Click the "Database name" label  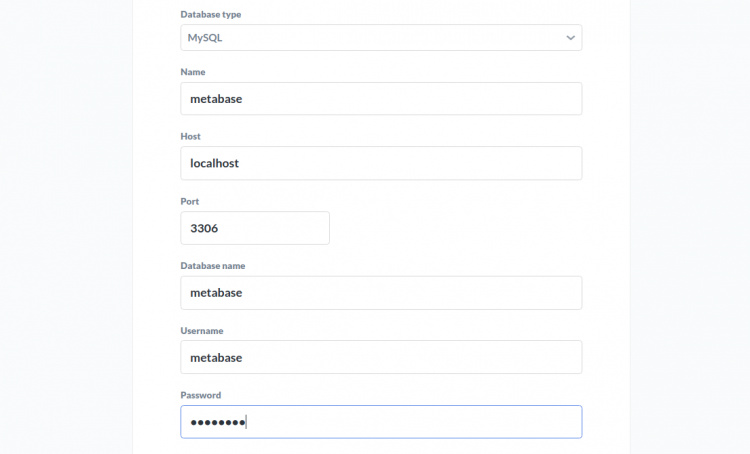point(212,266)
